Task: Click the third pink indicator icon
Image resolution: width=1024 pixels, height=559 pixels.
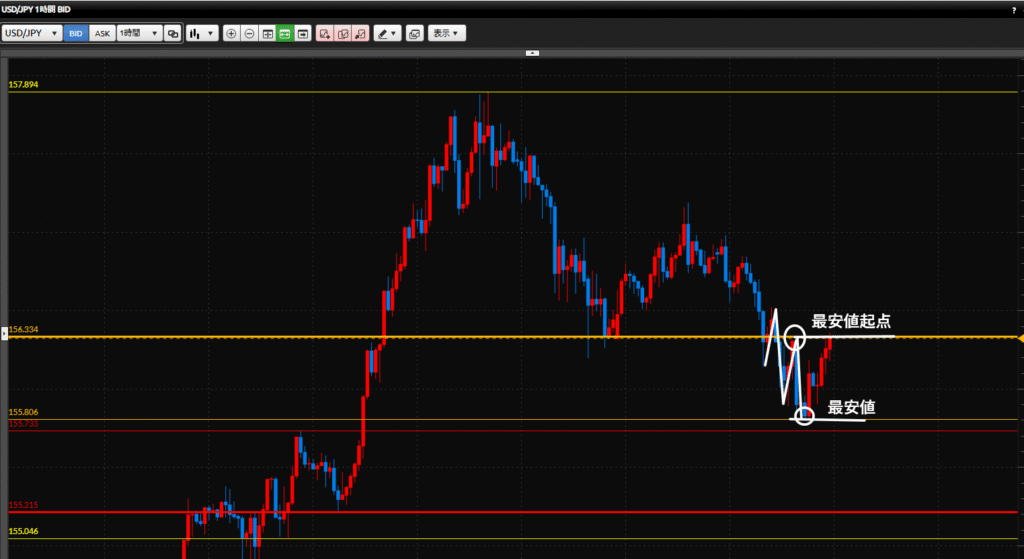Action: tap(360, 33)
